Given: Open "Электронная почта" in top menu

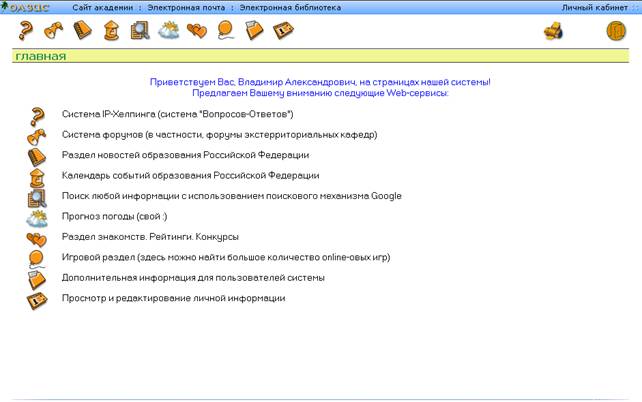Looking at the screenshot, I should click(186, 7).
